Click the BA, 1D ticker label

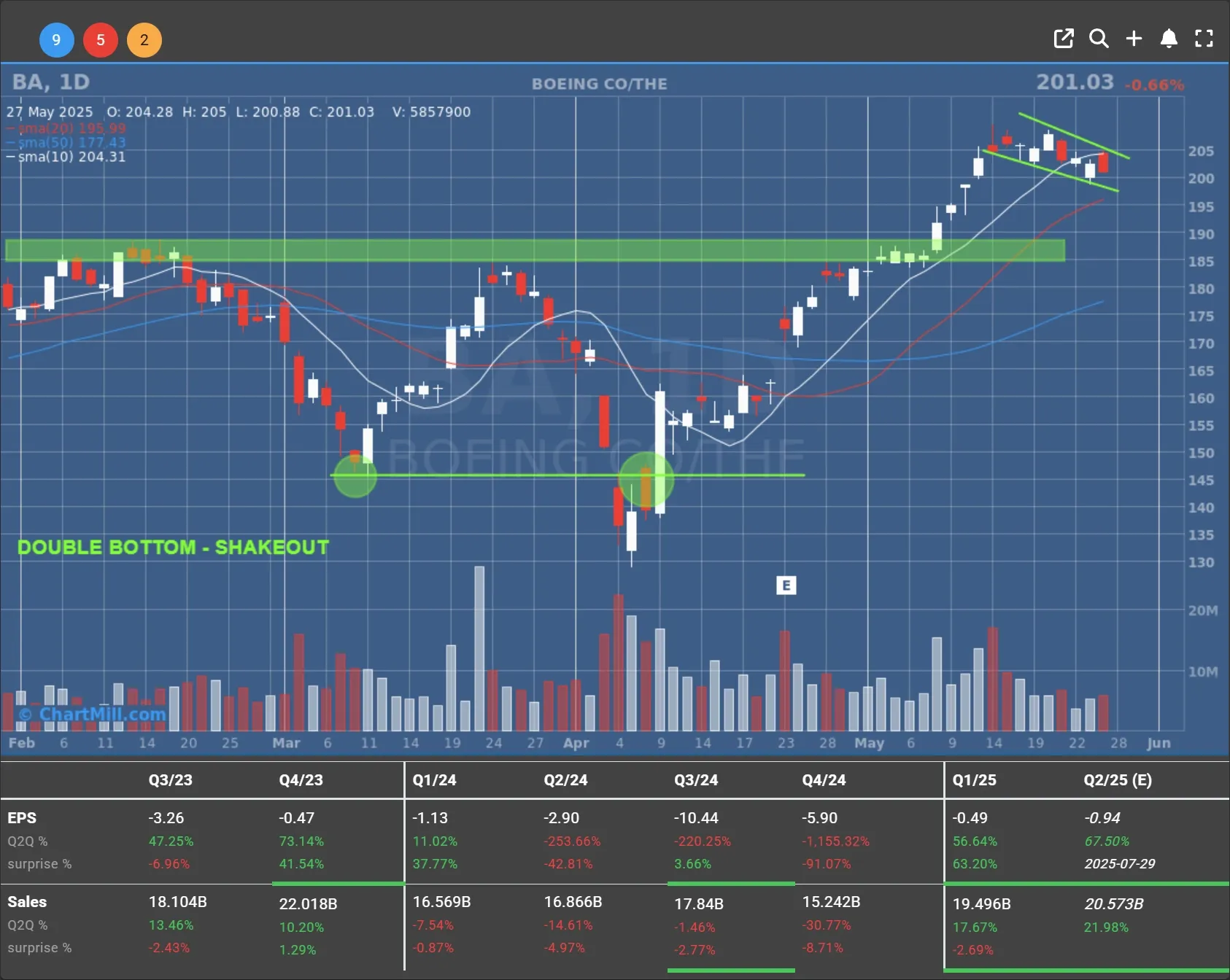point(51,82)
